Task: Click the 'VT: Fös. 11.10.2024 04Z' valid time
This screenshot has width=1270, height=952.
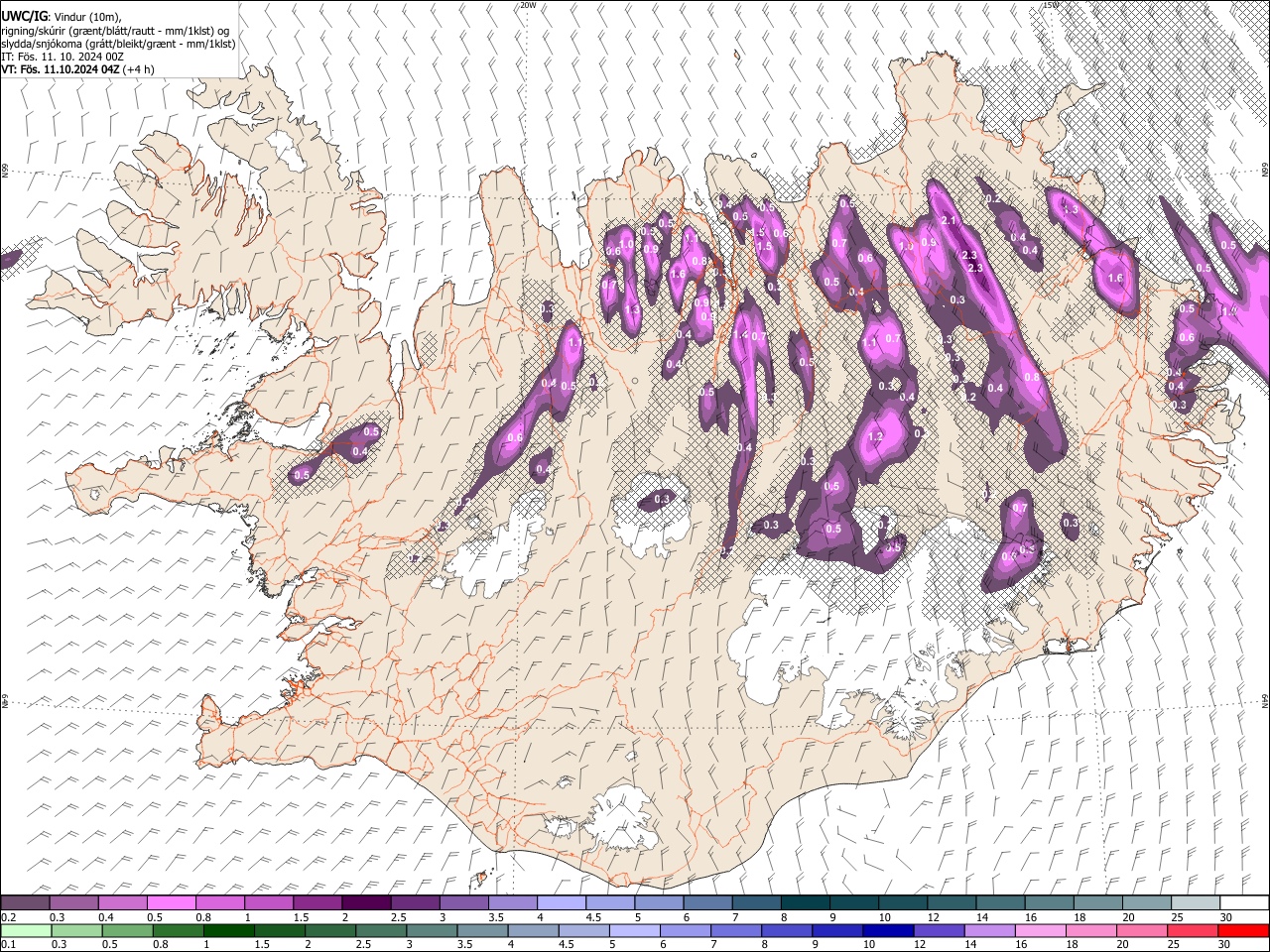Action: [x=61, y=69]
